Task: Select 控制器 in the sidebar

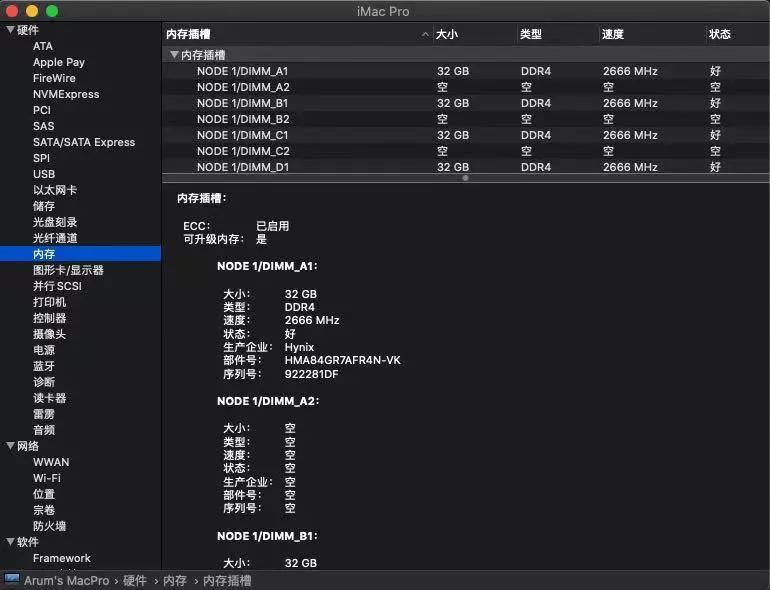Action: 49,318
